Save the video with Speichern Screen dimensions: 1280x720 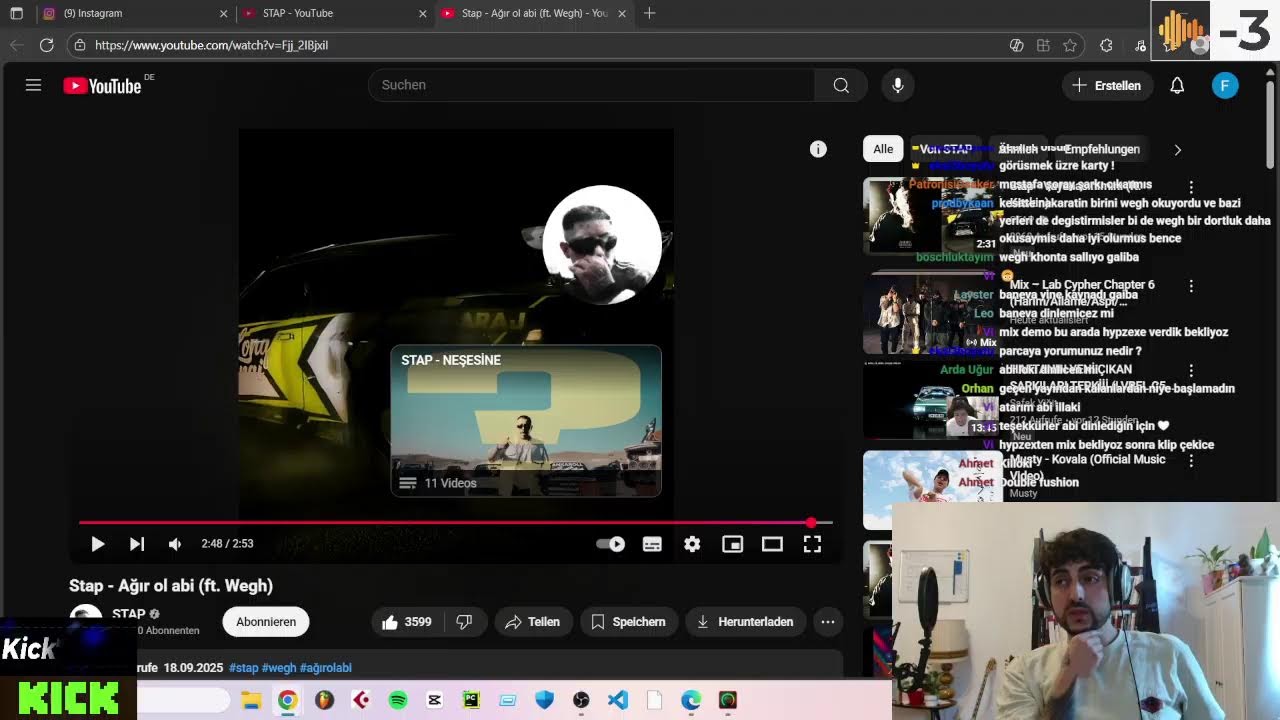point(628,622)
